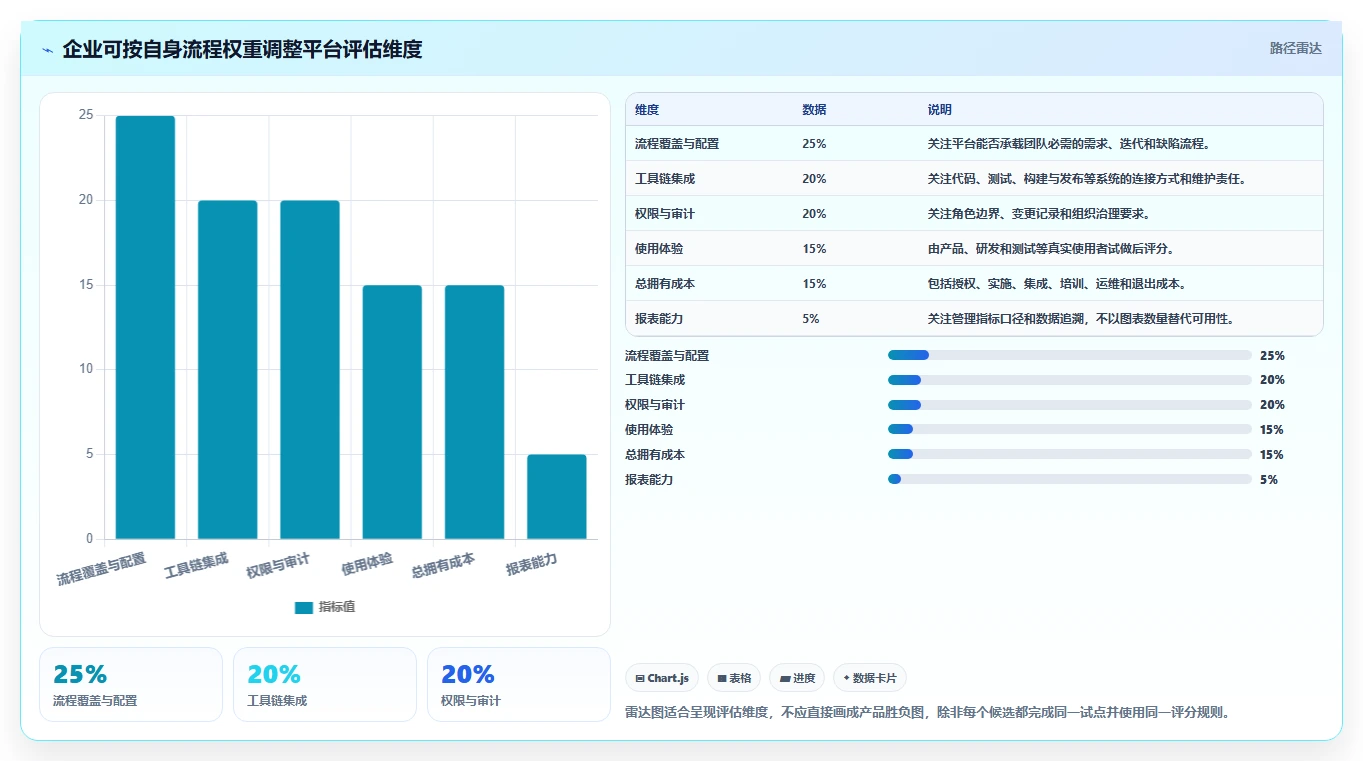The width and height of the screenshot is (1363, 761).
Task: Toggle the 指标值 legend color box
Action: [304, 608]
